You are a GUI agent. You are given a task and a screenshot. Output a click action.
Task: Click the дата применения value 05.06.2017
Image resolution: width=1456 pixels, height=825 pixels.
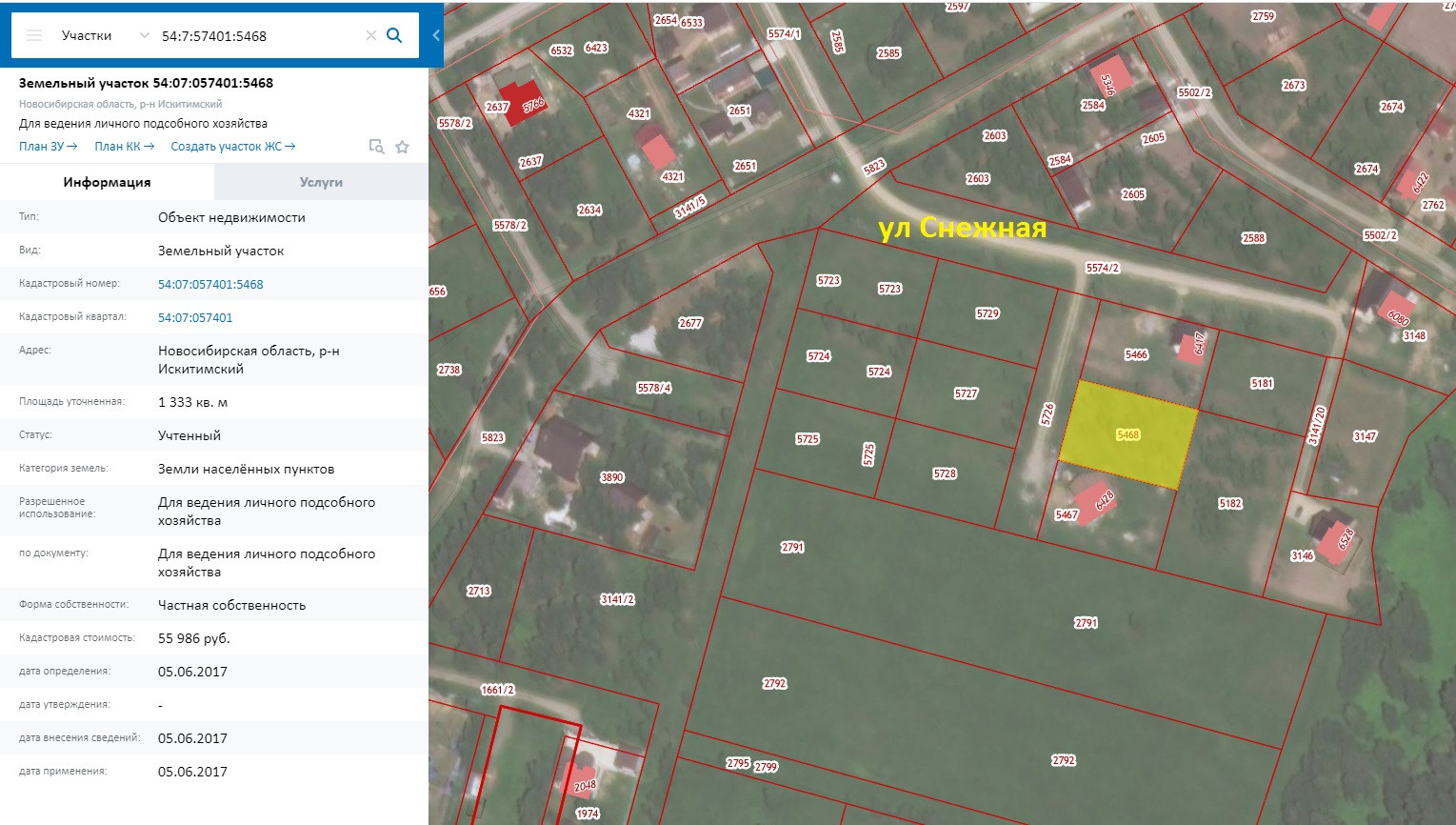[x=192, y=772]
